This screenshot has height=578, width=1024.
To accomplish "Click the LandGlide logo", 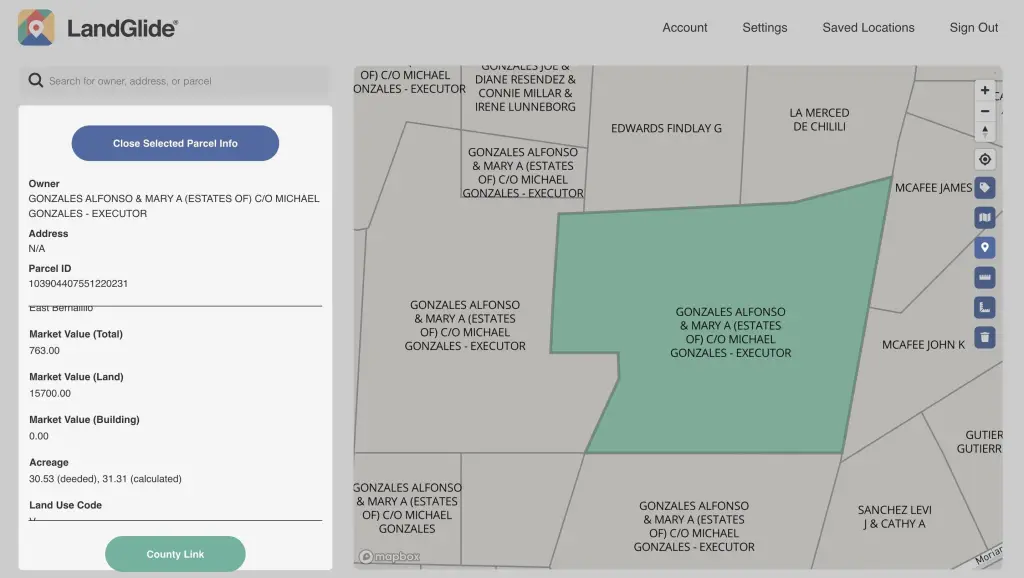I will click(98, 28).
